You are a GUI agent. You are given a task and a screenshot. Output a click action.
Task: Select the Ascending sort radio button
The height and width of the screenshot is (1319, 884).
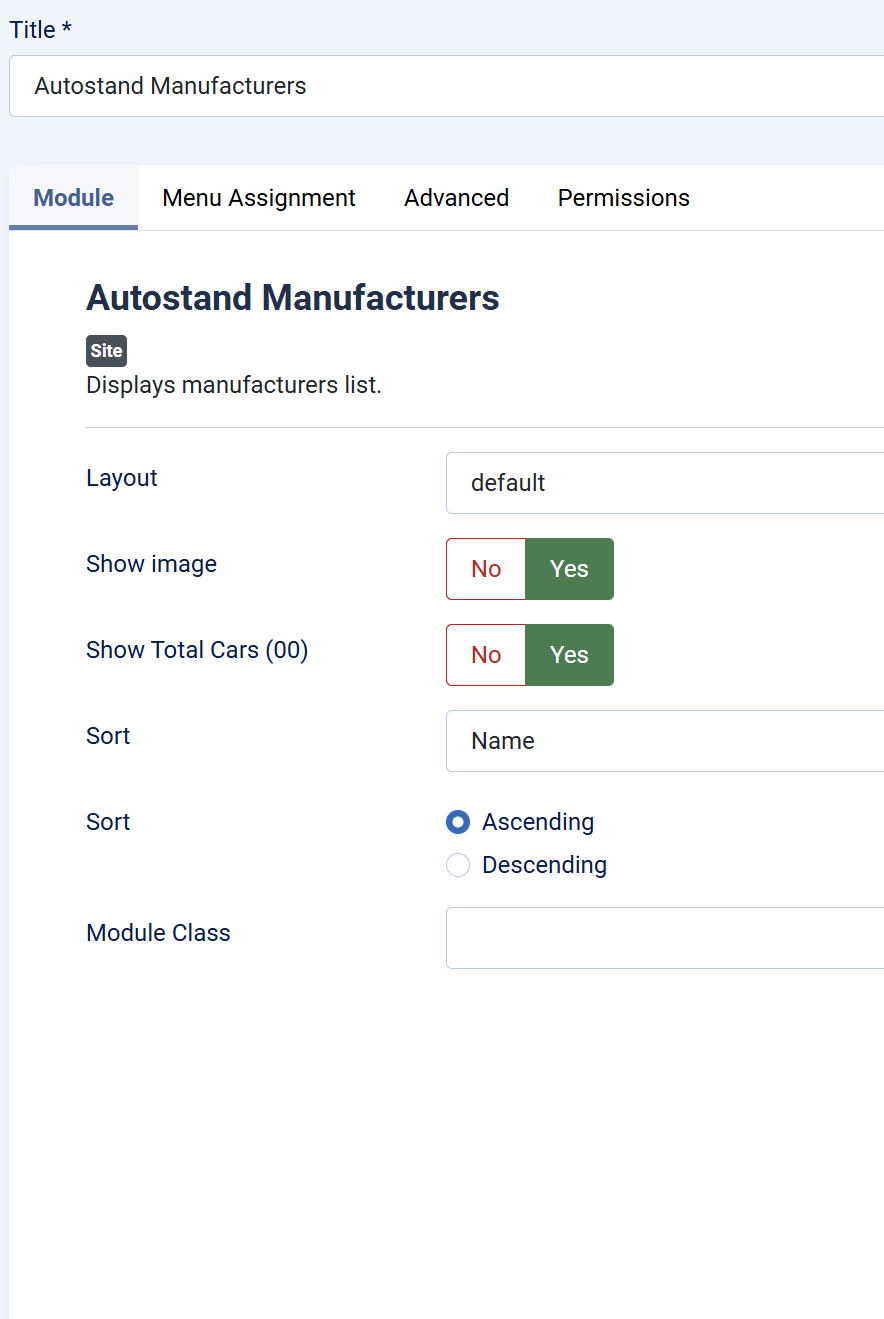click(x=458, y=822)
